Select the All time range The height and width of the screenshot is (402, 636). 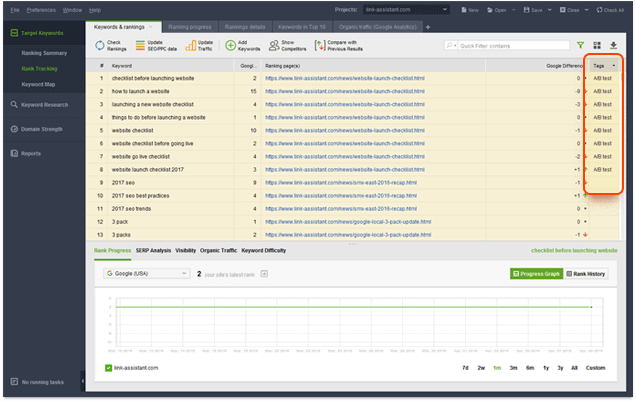click(574, 368)
